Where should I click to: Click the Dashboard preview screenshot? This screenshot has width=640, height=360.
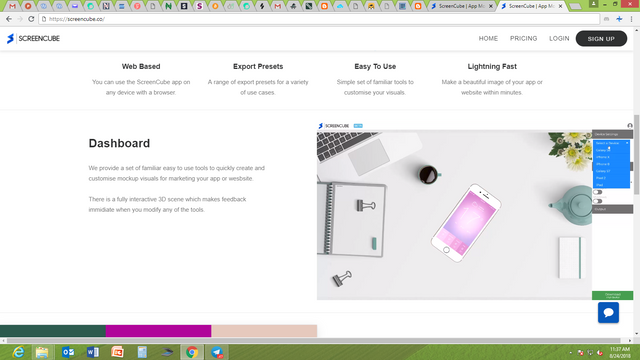click(x=475, y=211)
